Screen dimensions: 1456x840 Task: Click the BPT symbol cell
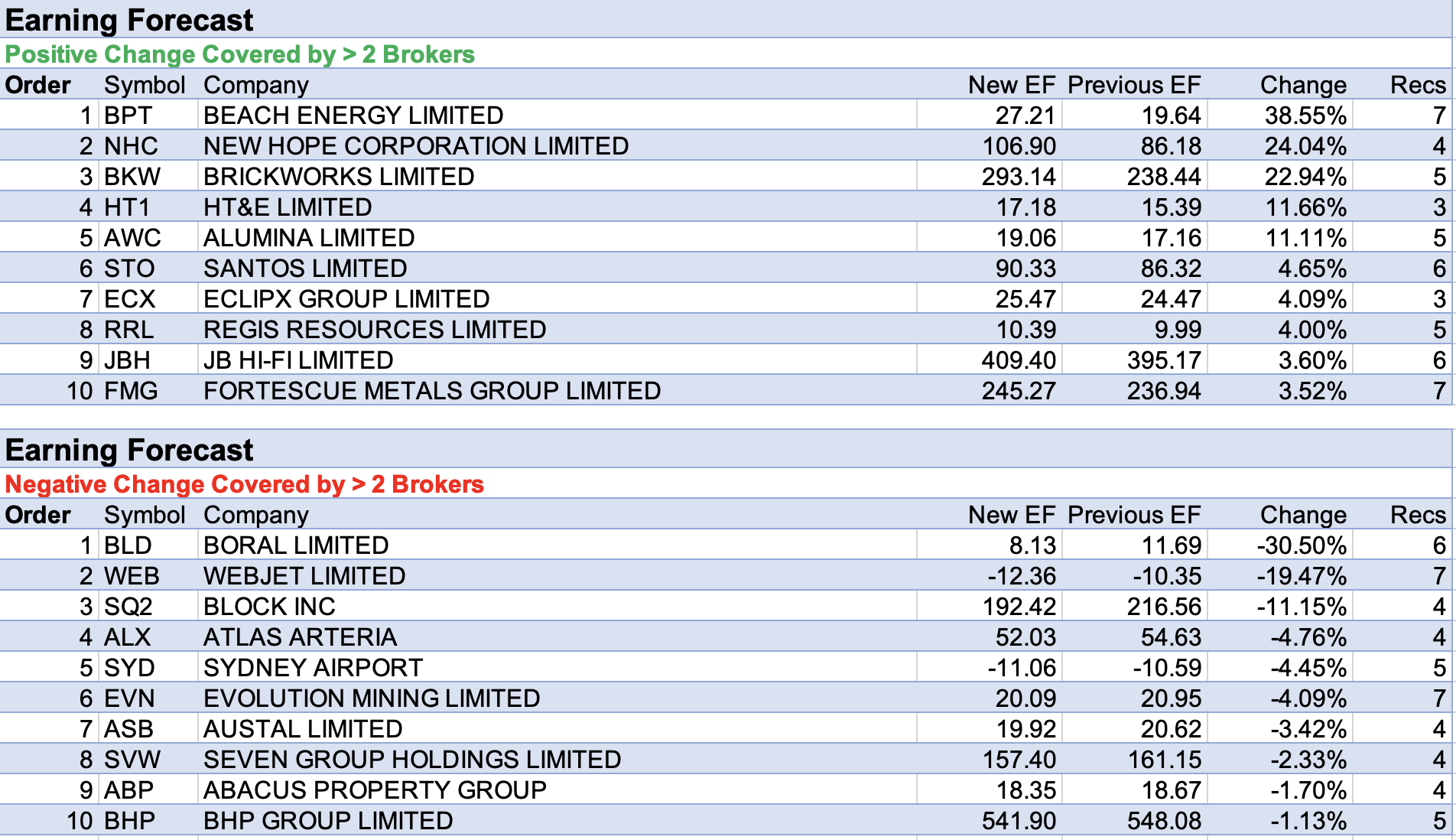128,116
